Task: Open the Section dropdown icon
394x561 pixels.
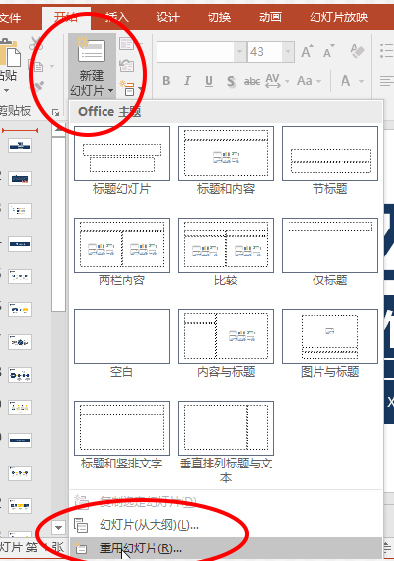Action: point(130,88)
